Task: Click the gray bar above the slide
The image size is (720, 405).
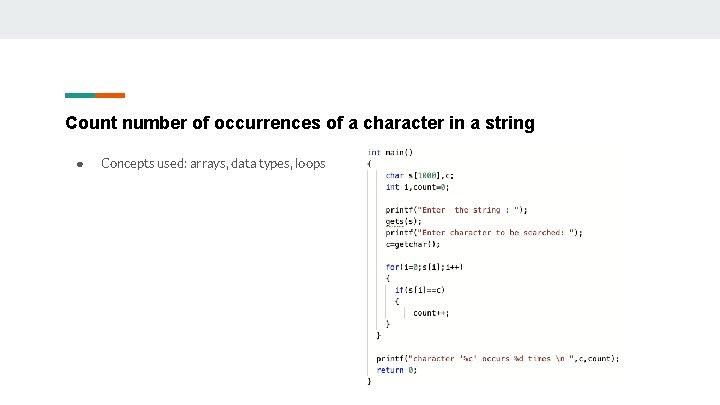Action: pyautogui.click(x=360, y=19)
